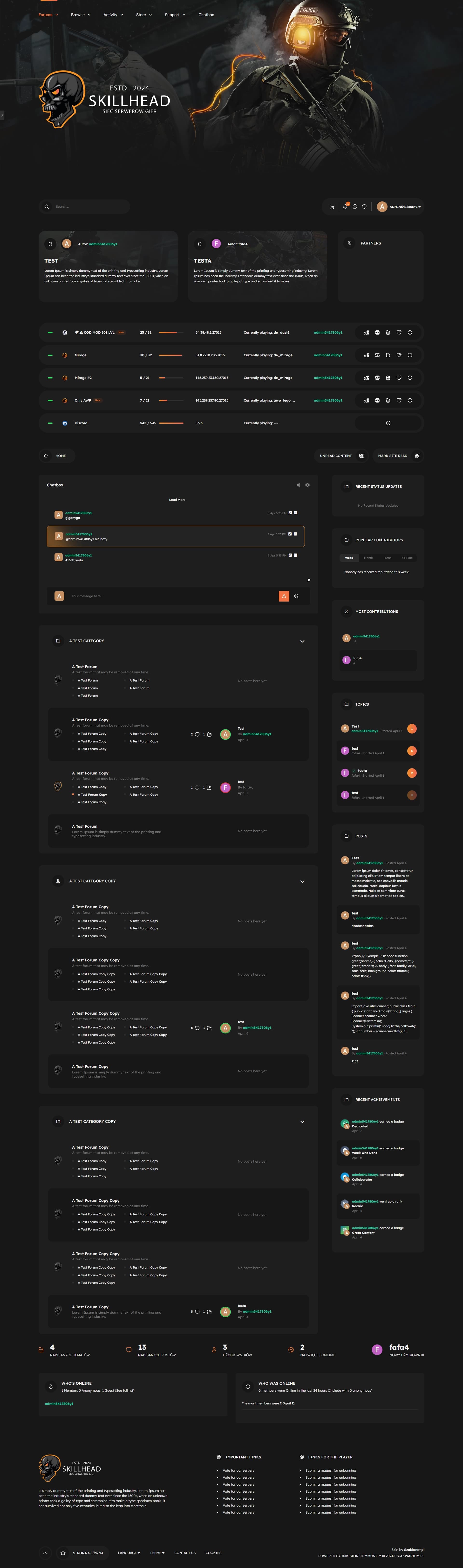The height and width of the screenshot is (1568, 463).
Task: Send chat message with the orange button
Action: (284, 596)
